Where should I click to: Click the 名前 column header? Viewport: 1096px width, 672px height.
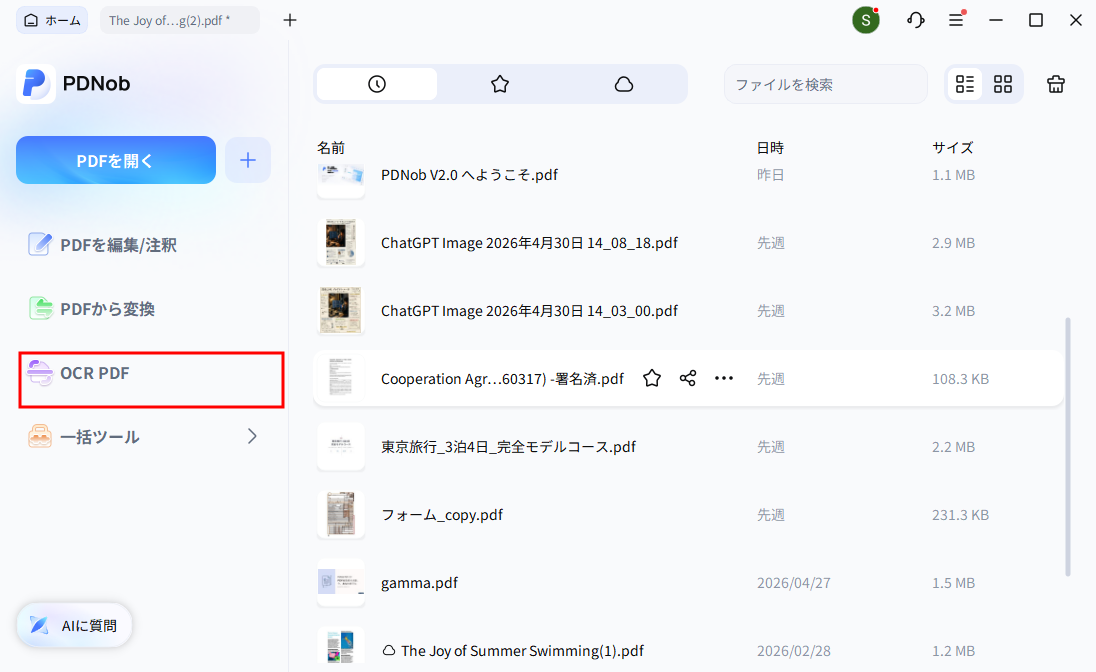331,148
